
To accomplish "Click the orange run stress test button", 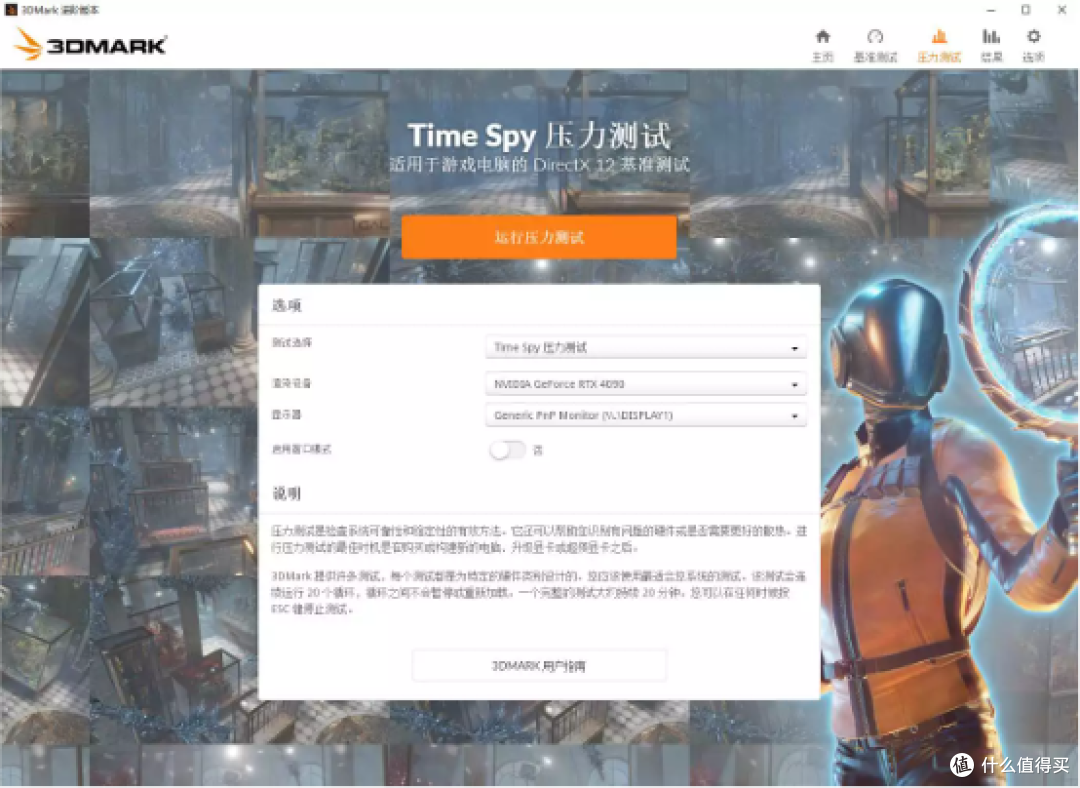I will tap(539, 237).
